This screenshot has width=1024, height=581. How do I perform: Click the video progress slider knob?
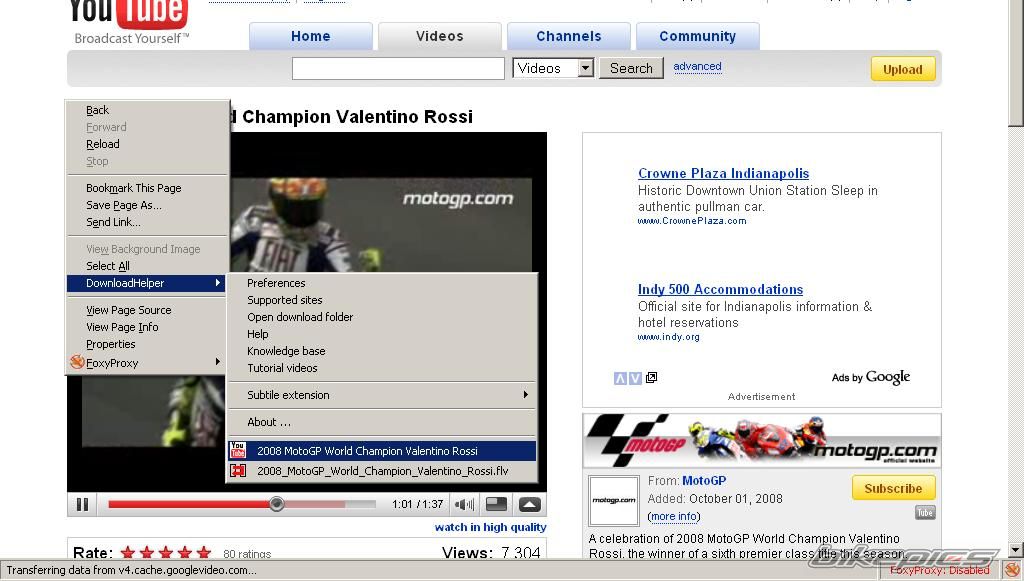(x=276, y=504)
